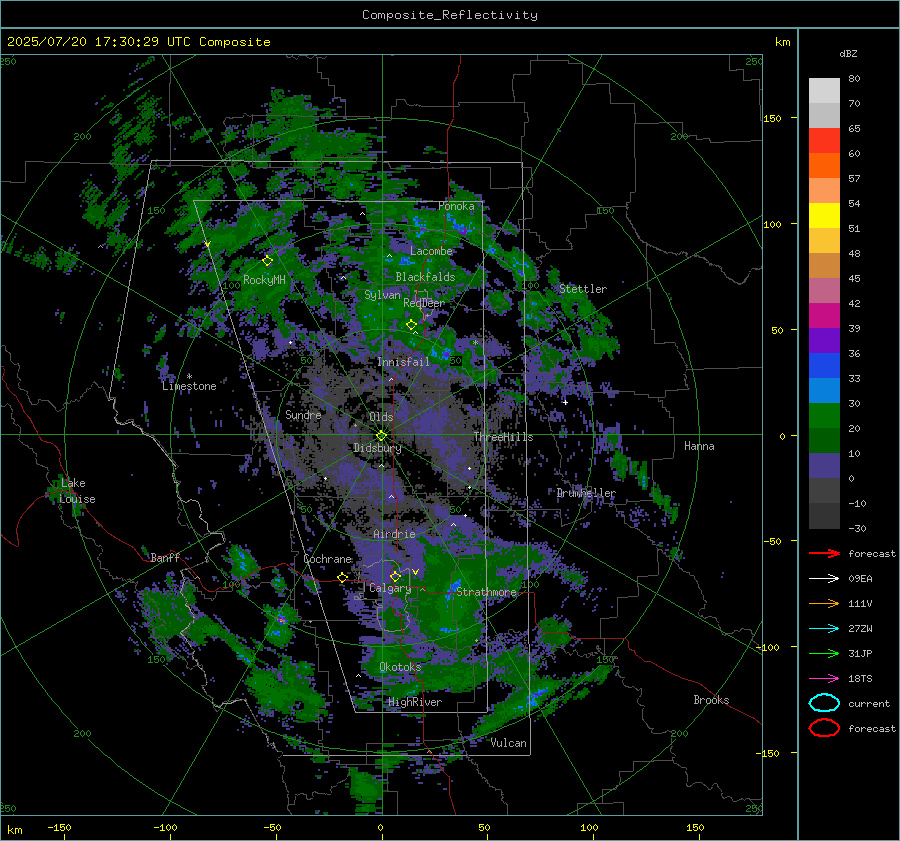This screenshot has width=900, height=841.
Task: Select the Blackfalds label
Action: pos(425,277)
